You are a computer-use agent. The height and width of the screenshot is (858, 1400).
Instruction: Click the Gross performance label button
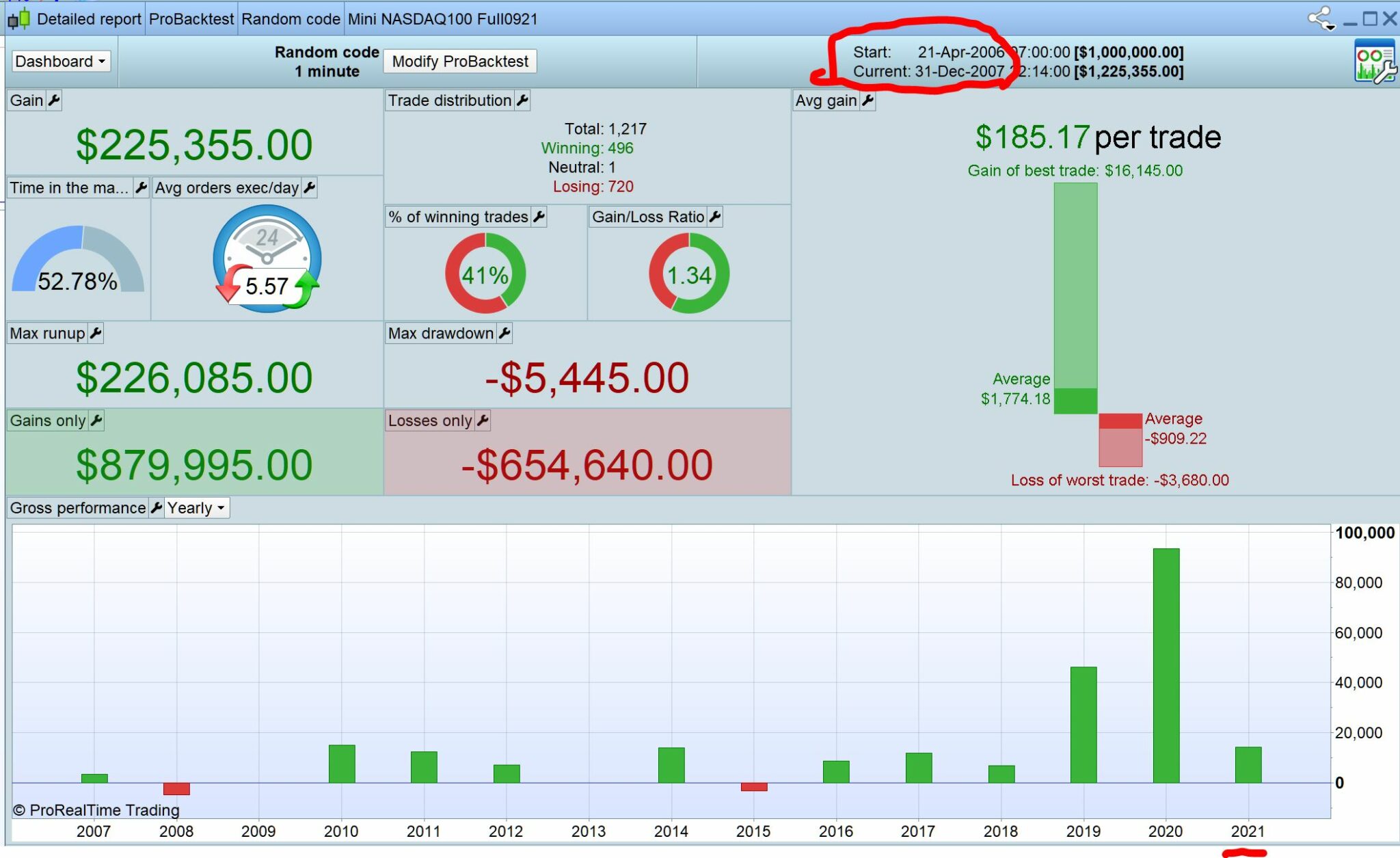point(77,508)
